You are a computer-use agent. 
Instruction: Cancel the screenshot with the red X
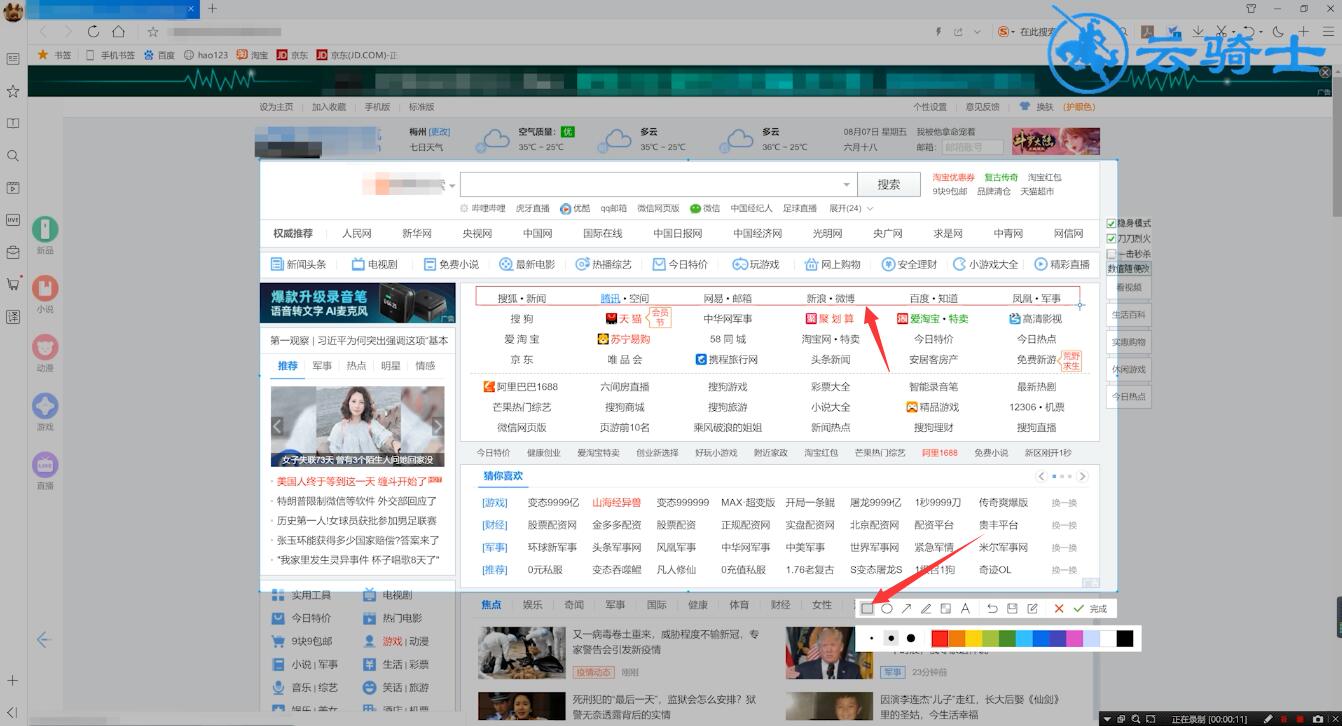coord(1059,608)
